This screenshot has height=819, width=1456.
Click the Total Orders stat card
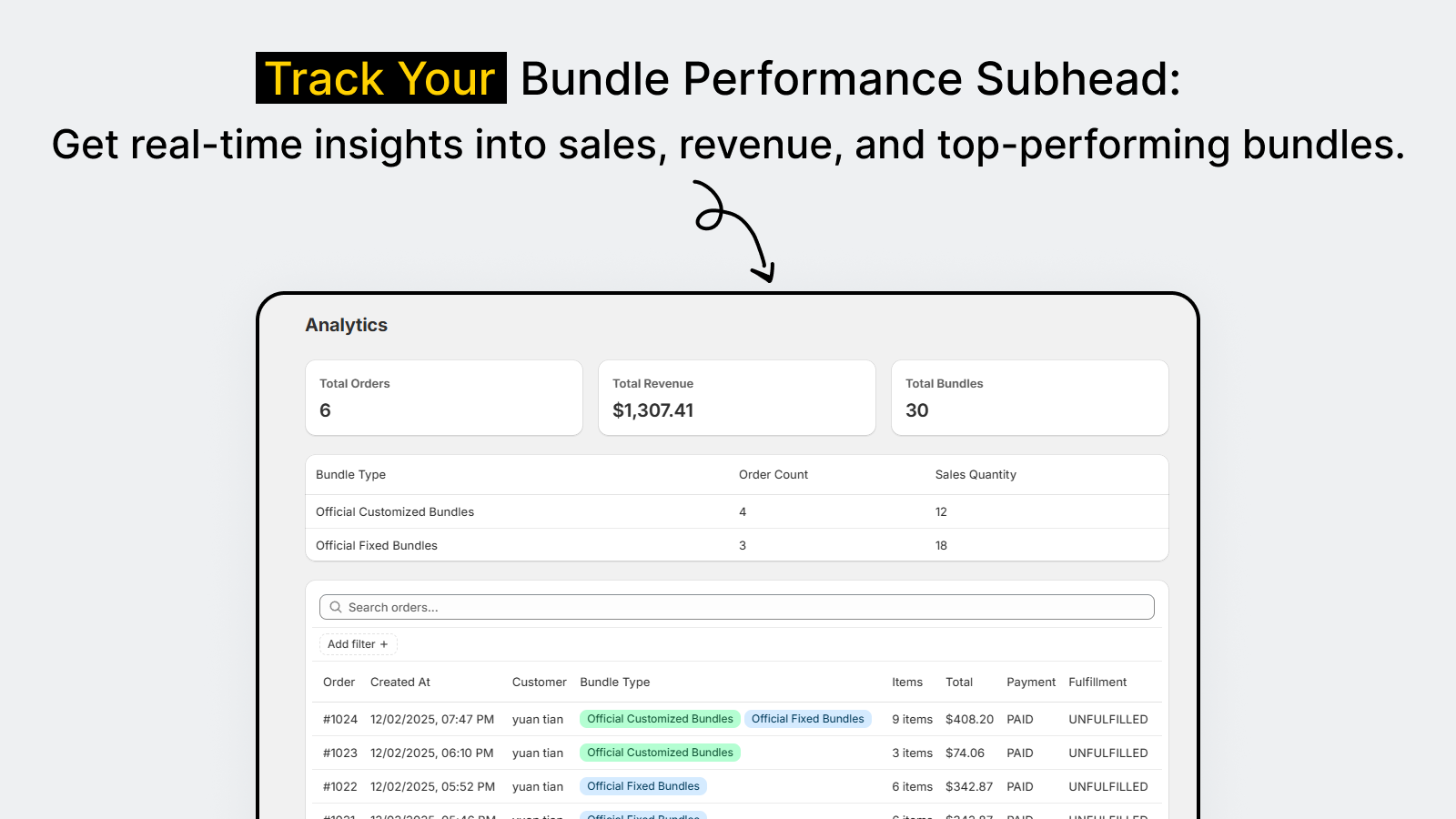click(x=444, y=398)
